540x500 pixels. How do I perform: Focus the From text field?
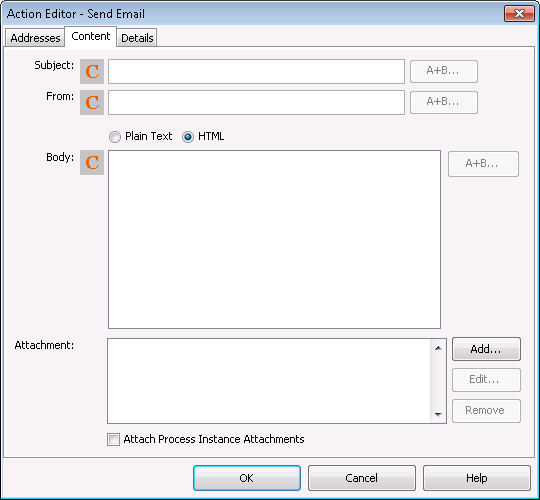pos(256,102)
